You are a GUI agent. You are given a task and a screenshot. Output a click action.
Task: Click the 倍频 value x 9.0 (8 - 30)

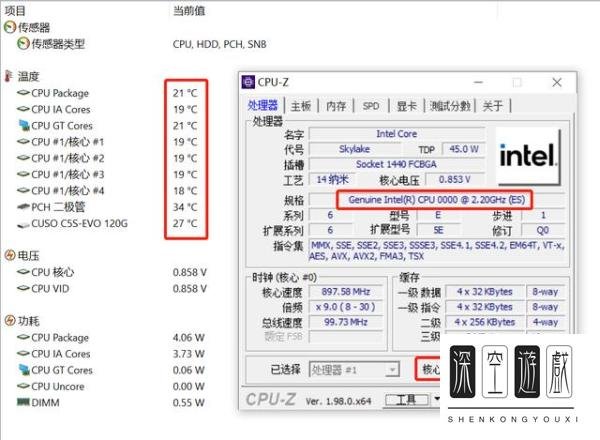[346, 307]
